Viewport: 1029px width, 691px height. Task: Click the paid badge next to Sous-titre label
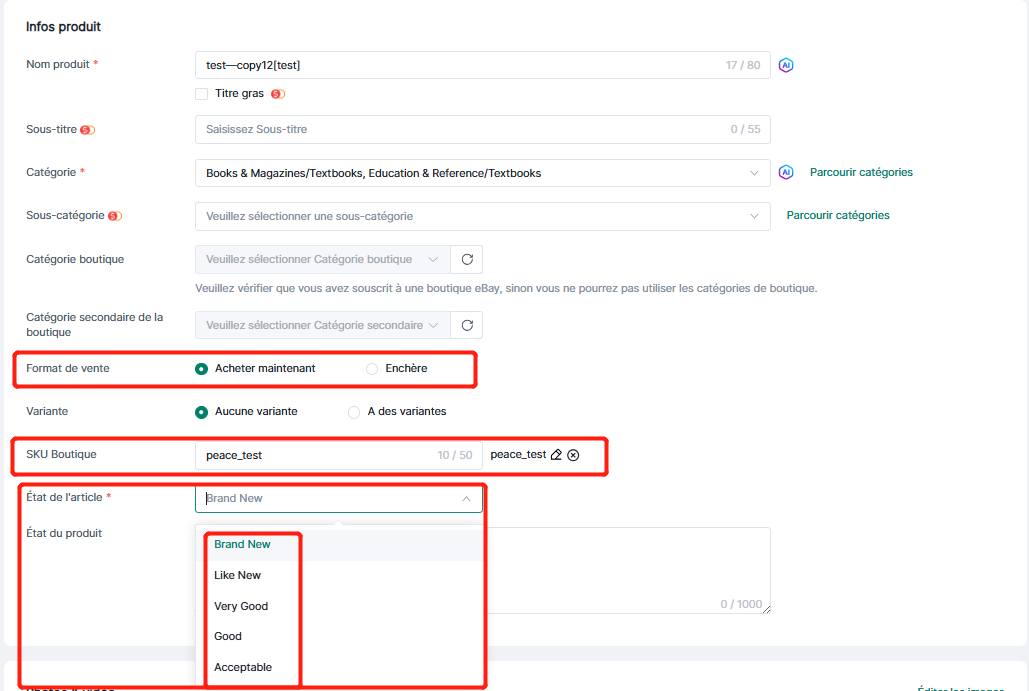(87, 130)
